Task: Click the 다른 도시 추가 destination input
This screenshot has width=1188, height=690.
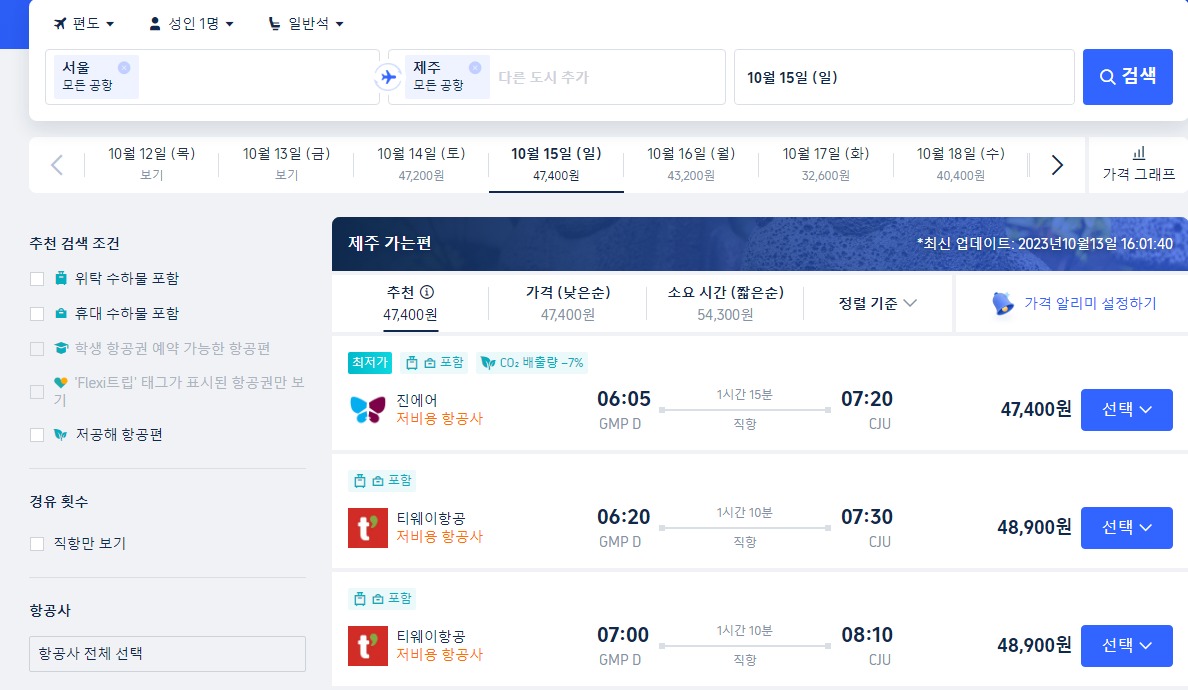Action: click(x=543, y=77)
